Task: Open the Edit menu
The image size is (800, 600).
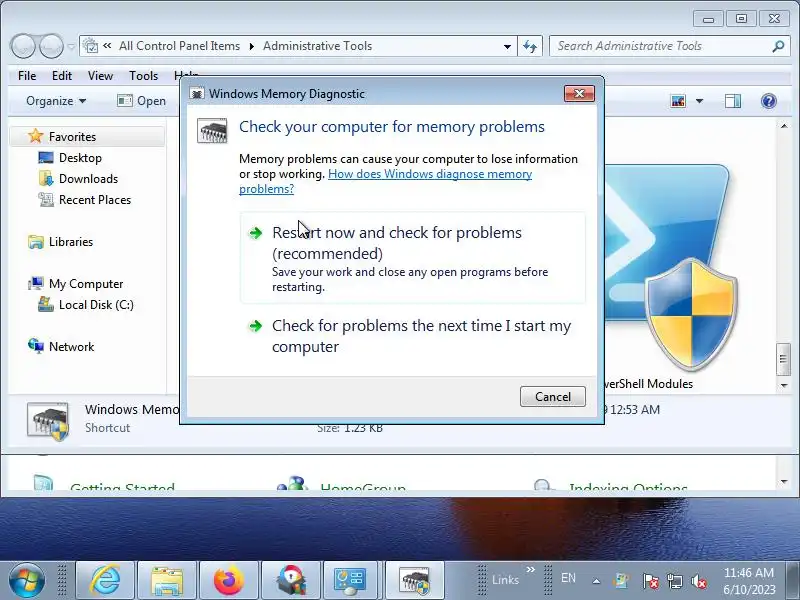Action: point(62,76)
